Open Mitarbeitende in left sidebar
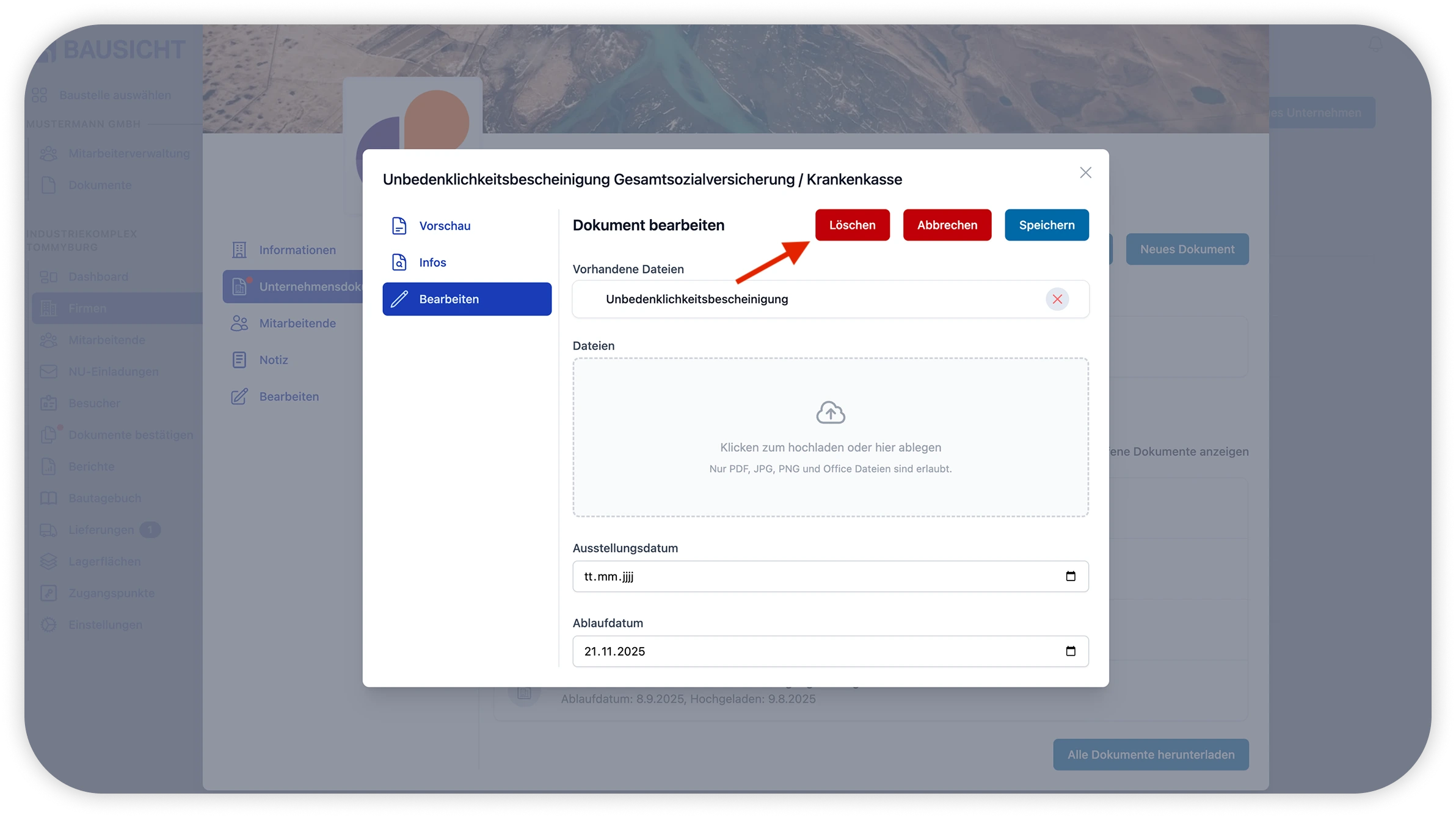This screenshot has height=818, width=1456. click(x=106, y=340)
